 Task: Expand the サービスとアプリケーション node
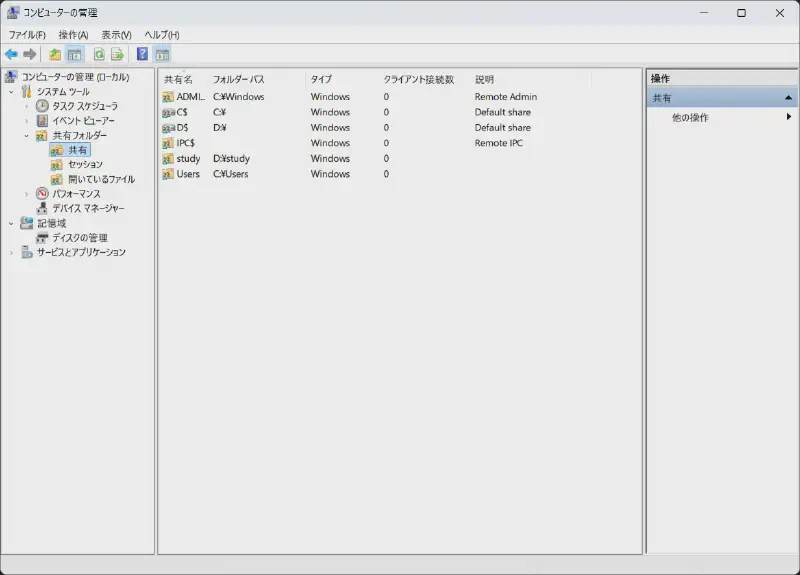tap(12, 253)
